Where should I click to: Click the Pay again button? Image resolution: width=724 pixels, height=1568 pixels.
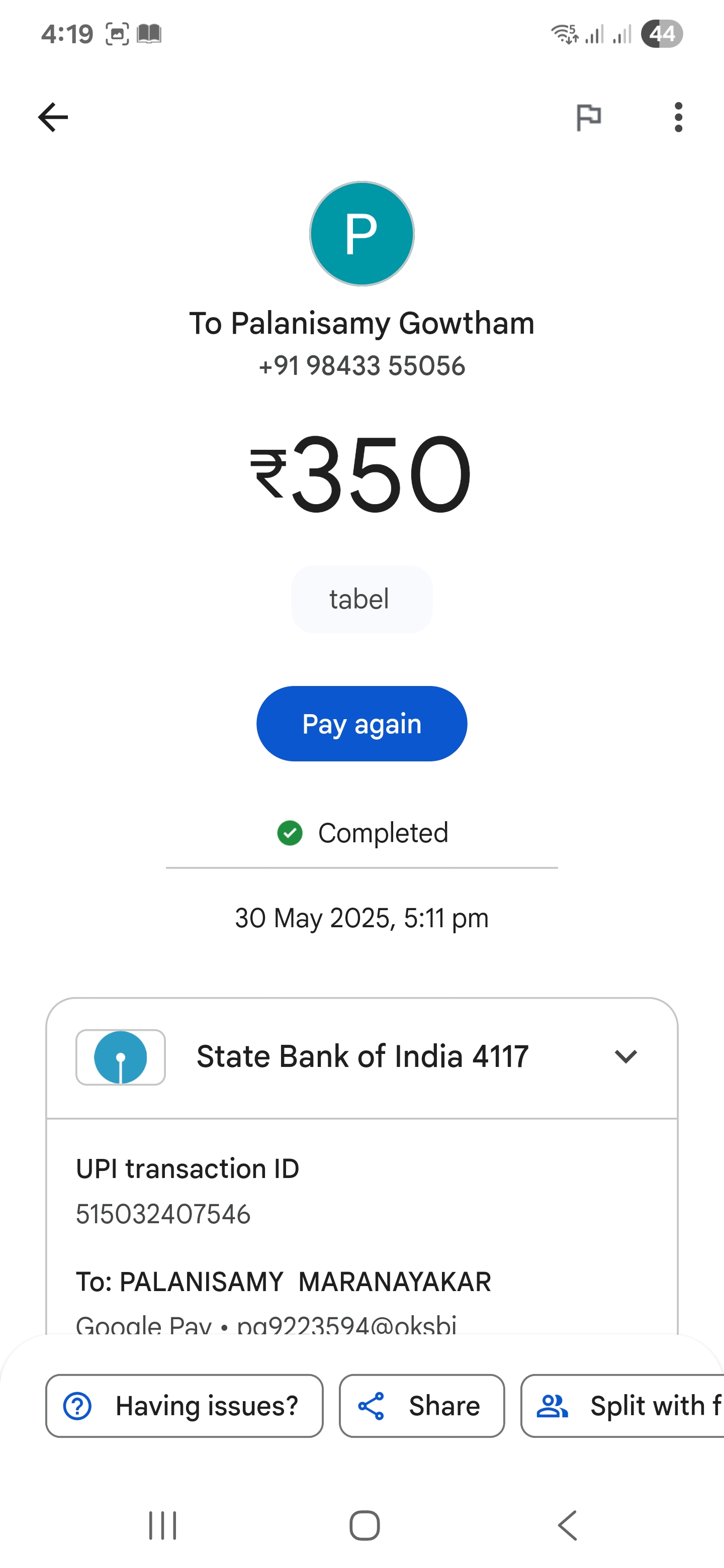[x=361, y=724]
